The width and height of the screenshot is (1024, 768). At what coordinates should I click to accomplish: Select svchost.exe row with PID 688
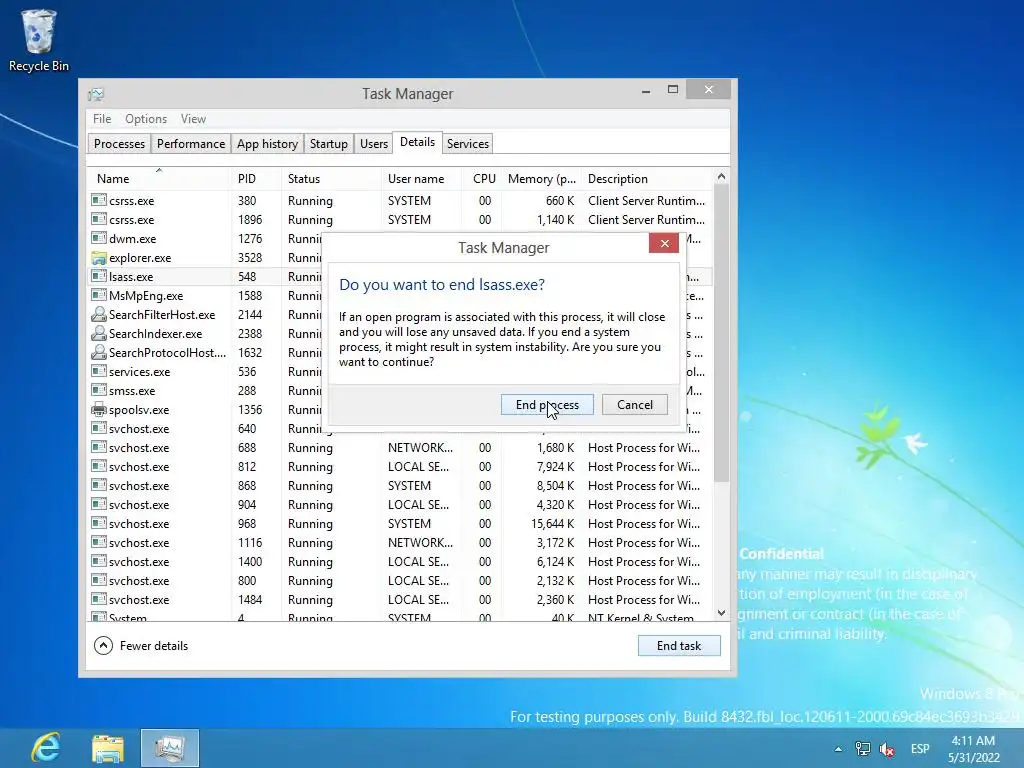click(400, 448)
